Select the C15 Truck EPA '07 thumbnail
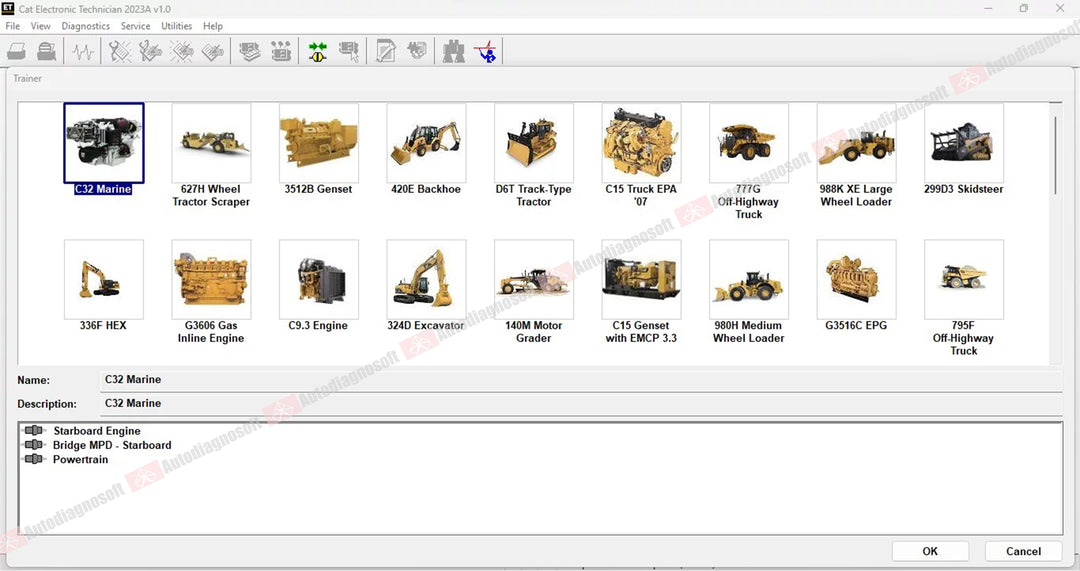 (641, 143)
